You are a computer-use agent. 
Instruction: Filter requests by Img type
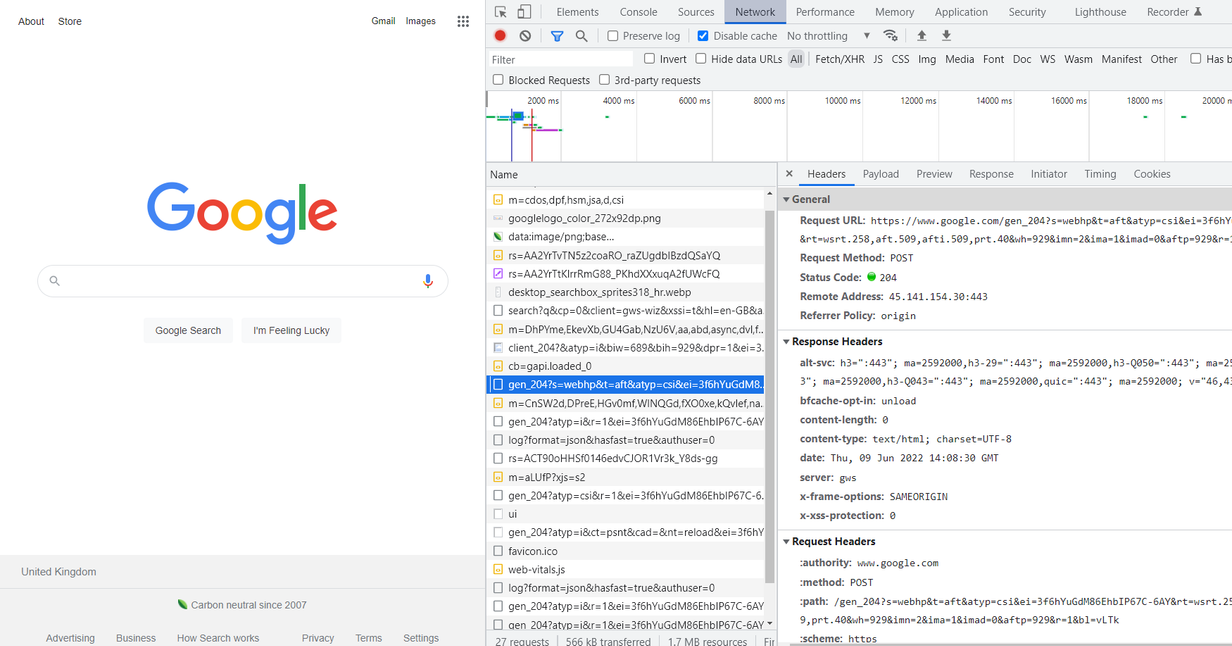927,59
